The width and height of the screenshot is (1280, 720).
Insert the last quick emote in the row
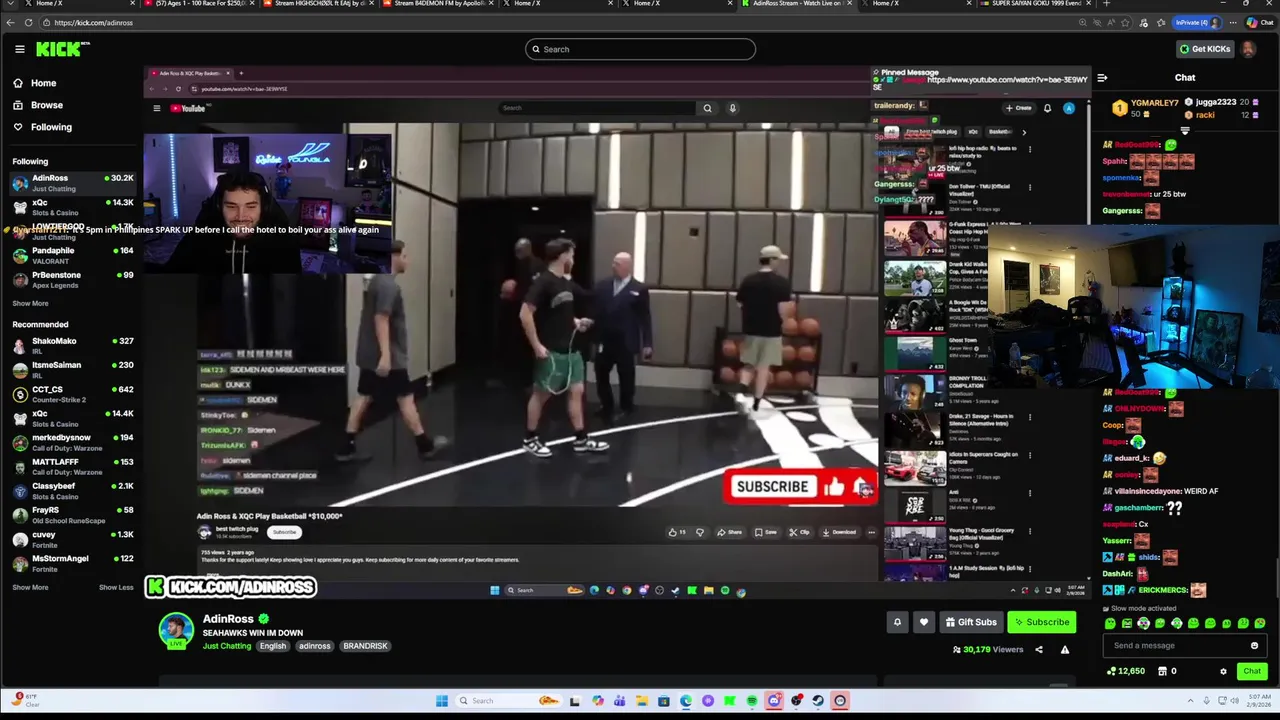click(x=1259, y=624)
